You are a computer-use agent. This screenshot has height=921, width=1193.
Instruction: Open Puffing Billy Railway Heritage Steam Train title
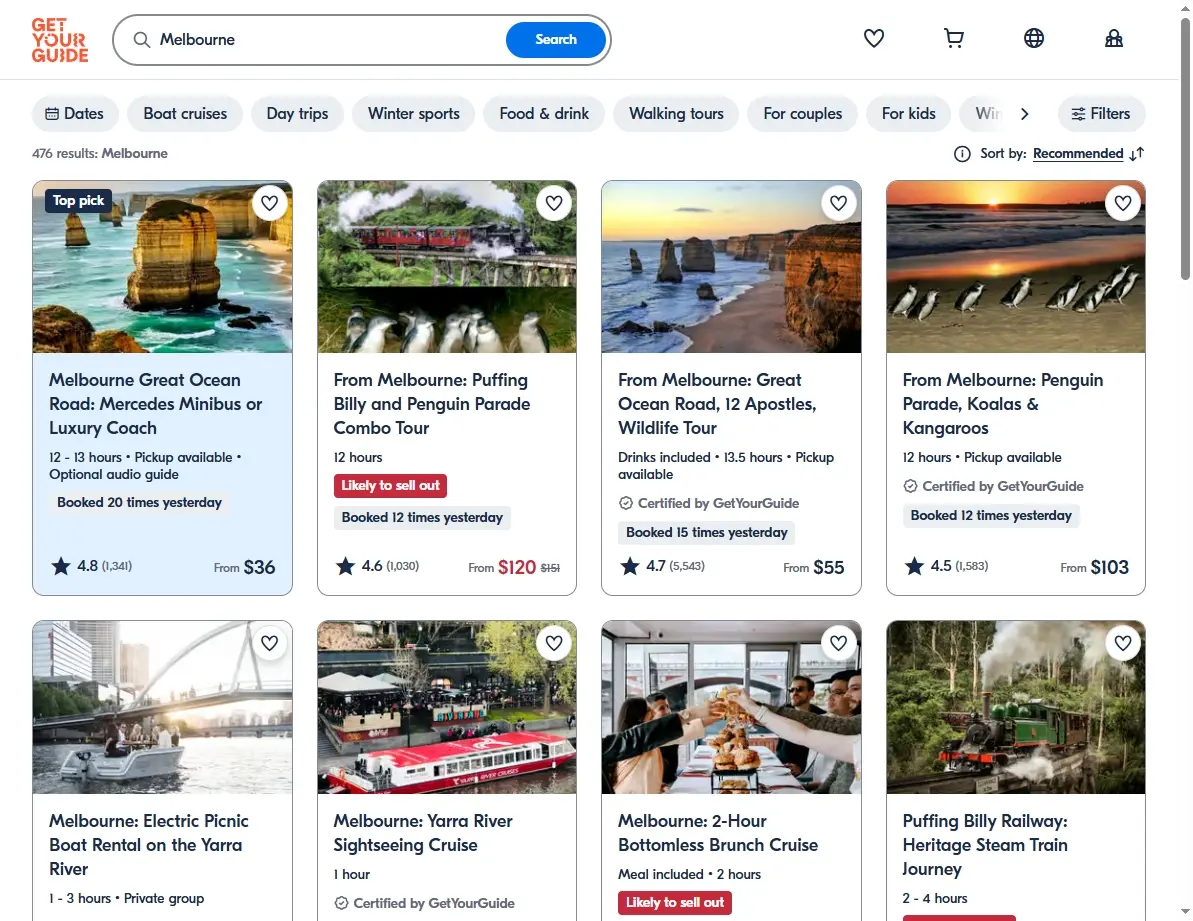click(x=985, y=844)
